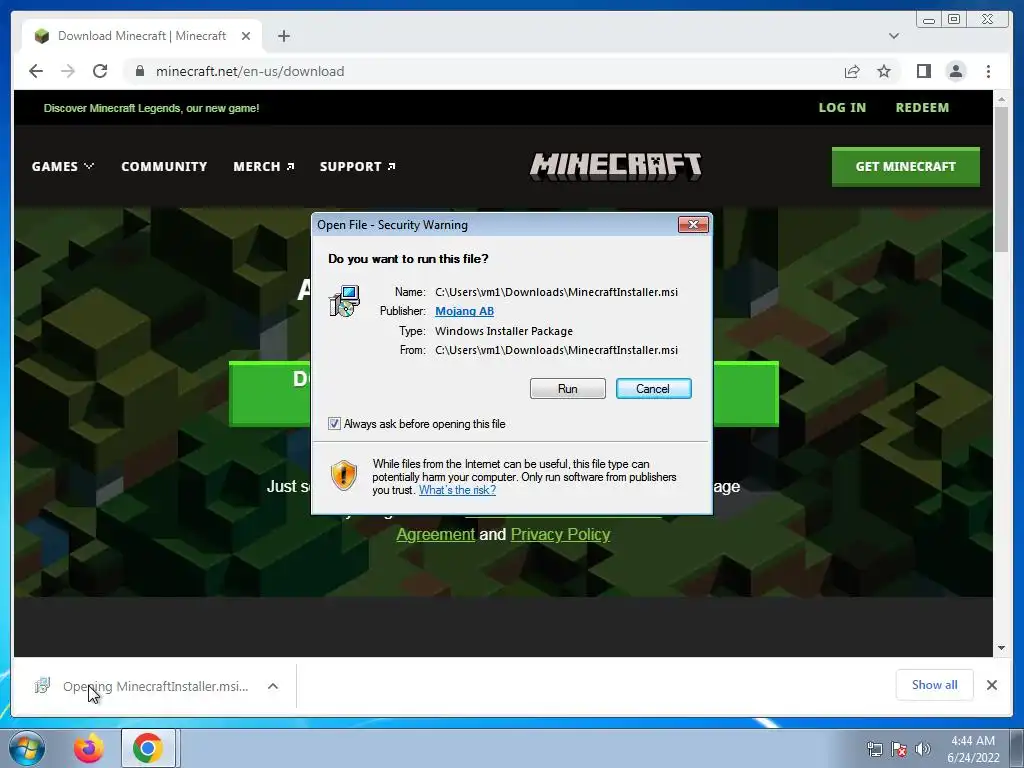Click the MinecraftInstaller.msi file icon in downloads bar
Image resolution: width=1024 pixels, height=768 pixels.
[42, 686]
